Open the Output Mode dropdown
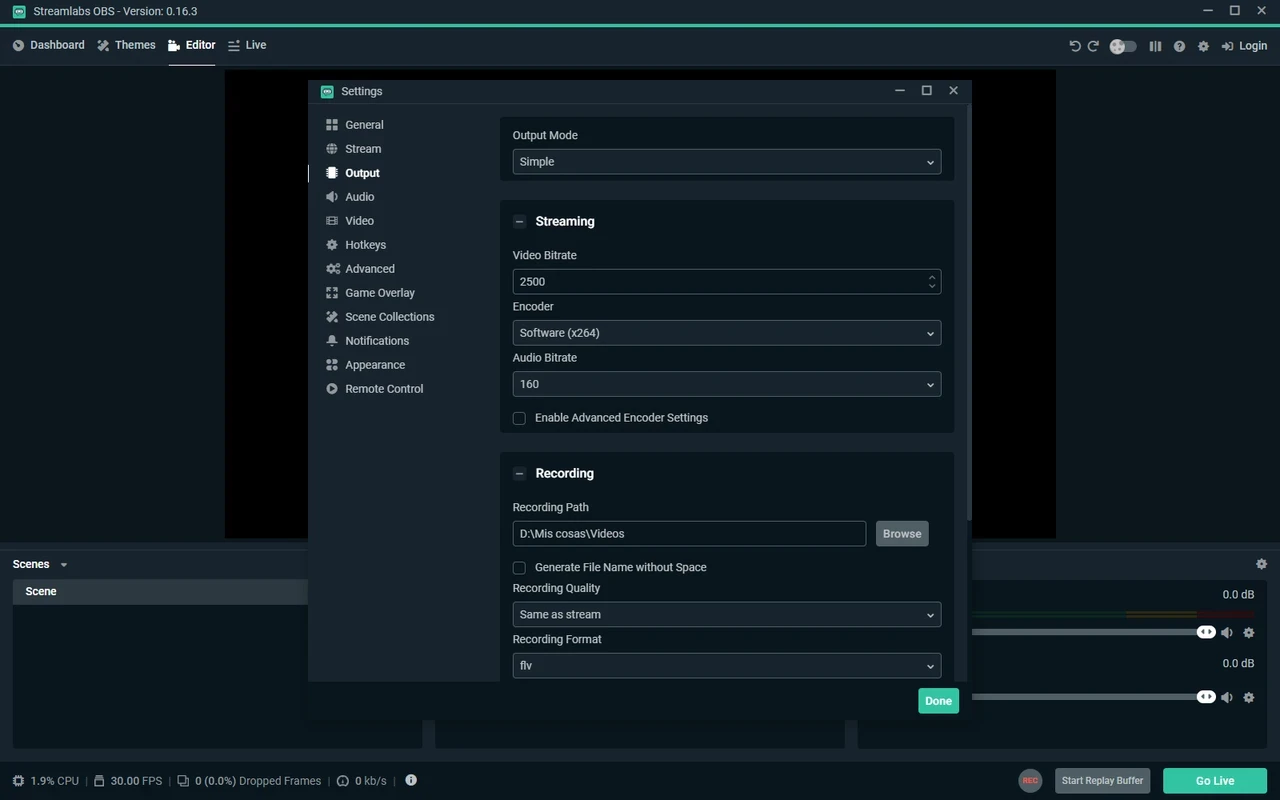This screenshot has height=800, width=1280. coord(726,162)
